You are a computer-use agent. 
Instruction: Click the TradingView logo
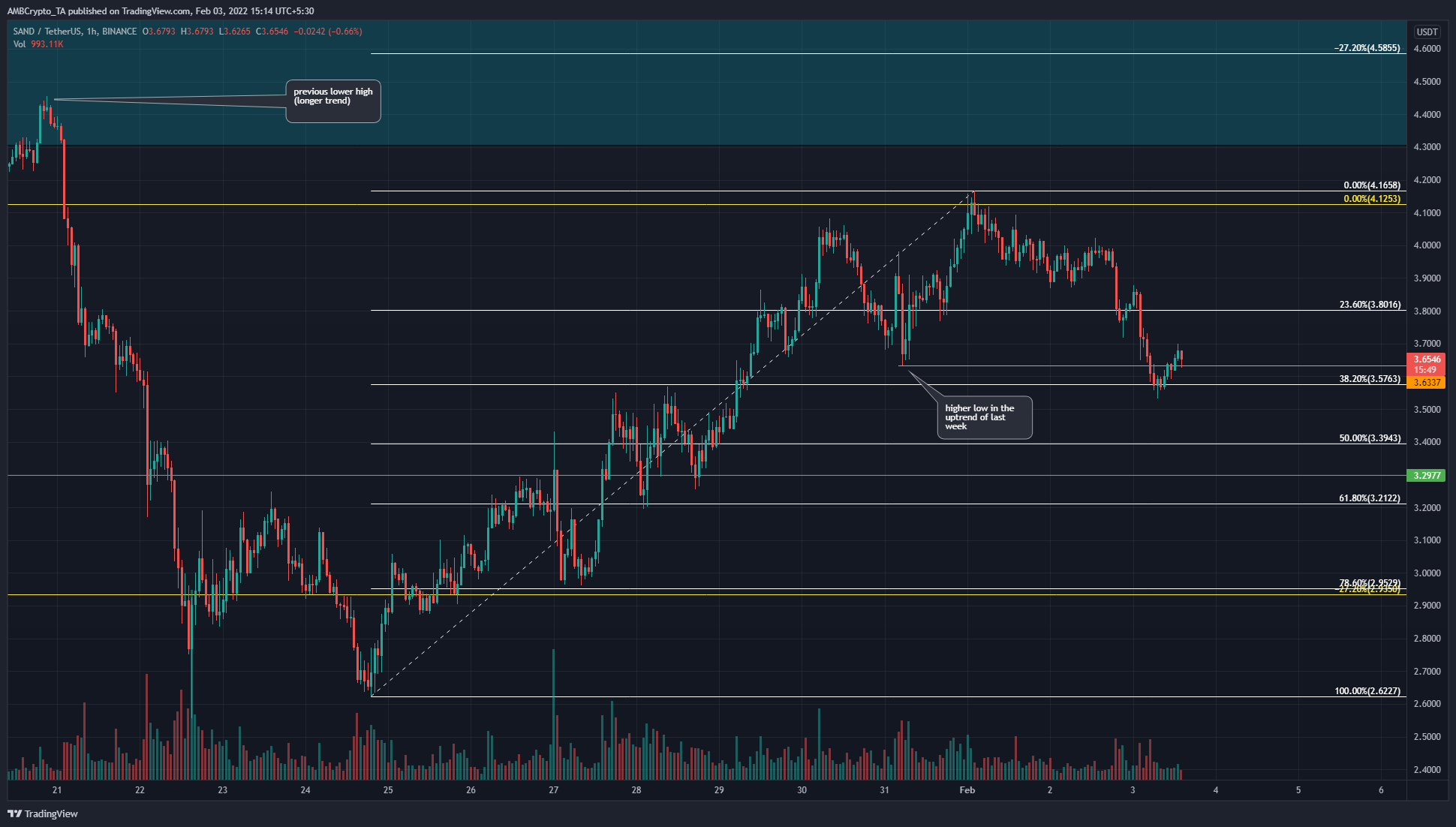click(43, 813)
